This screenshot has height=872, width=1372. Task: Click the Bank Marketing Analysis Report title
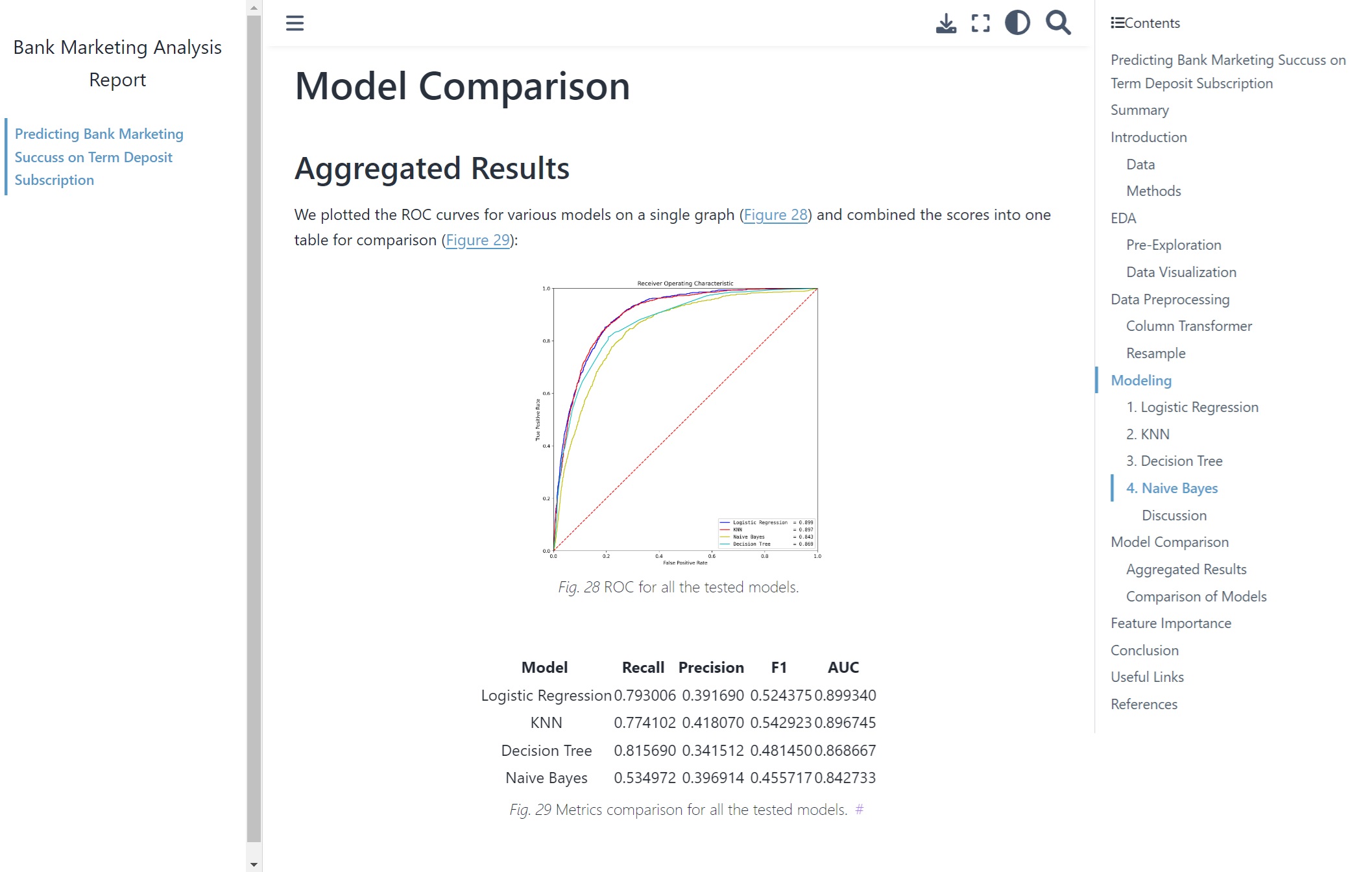click(117, 64)
